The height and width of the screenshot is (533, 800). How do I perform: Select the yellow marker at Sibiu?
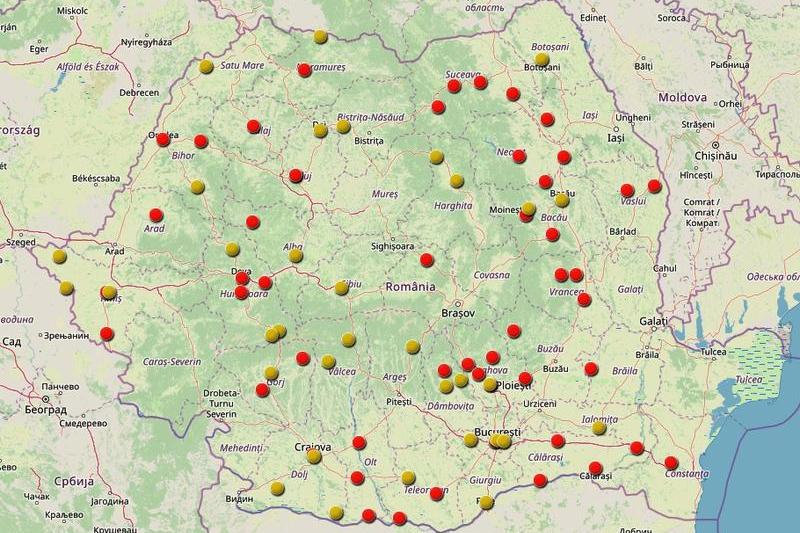click(342, 288)
